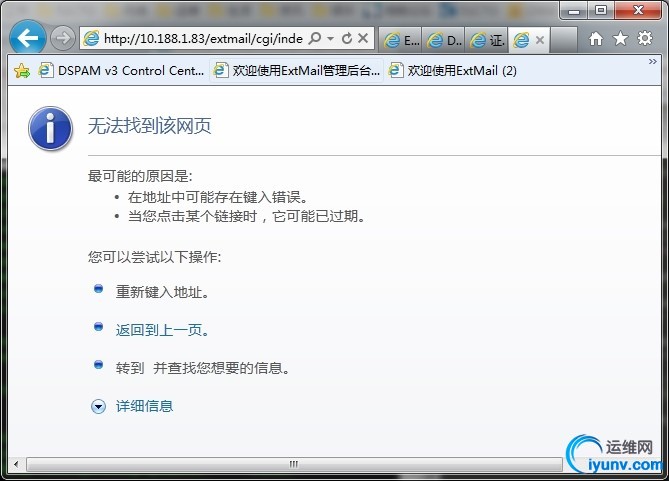Click 返回到上一页 link
The image size is (669, 481).
coord(163,330)
